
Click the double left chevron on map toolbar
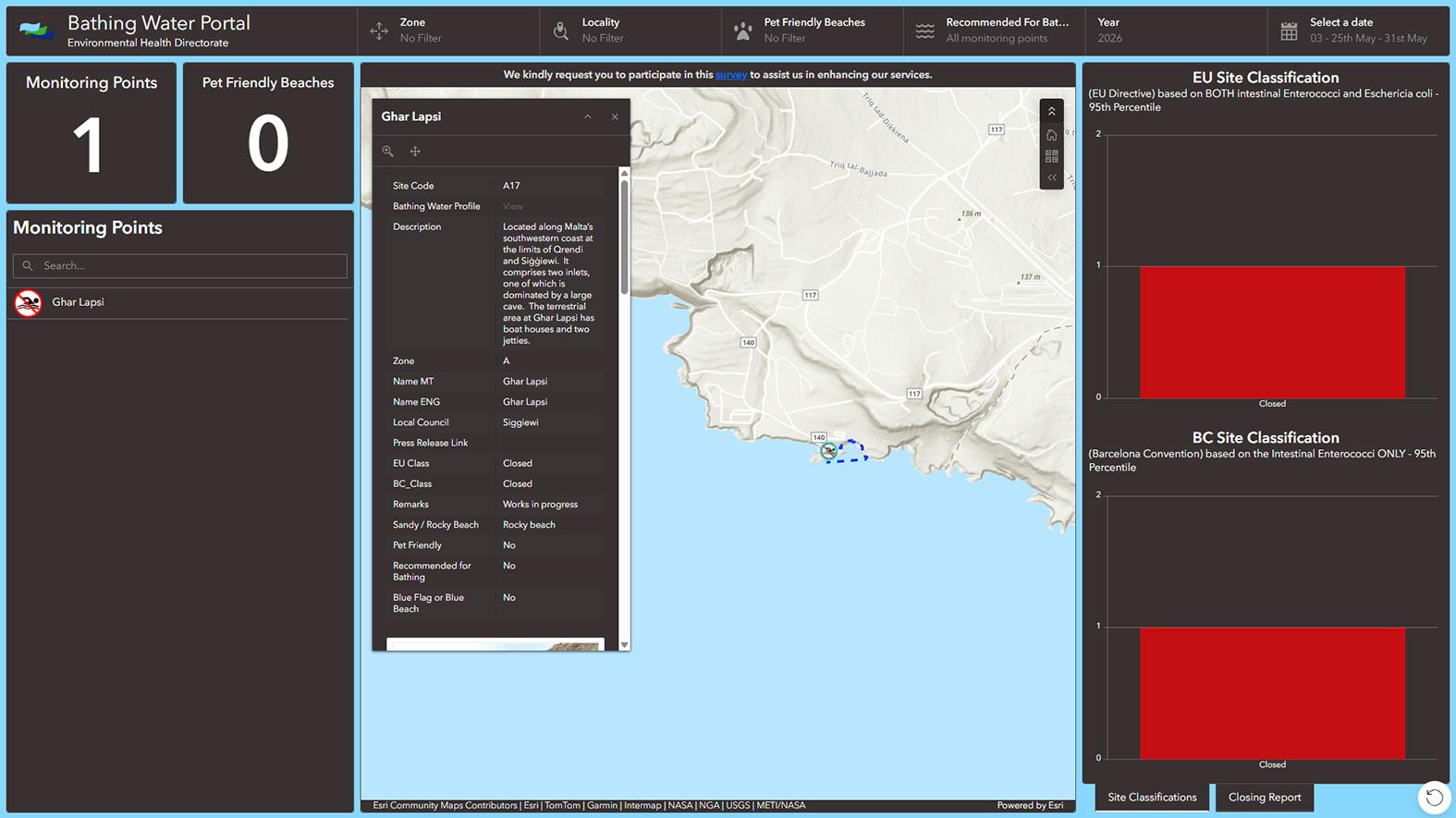1051,177
